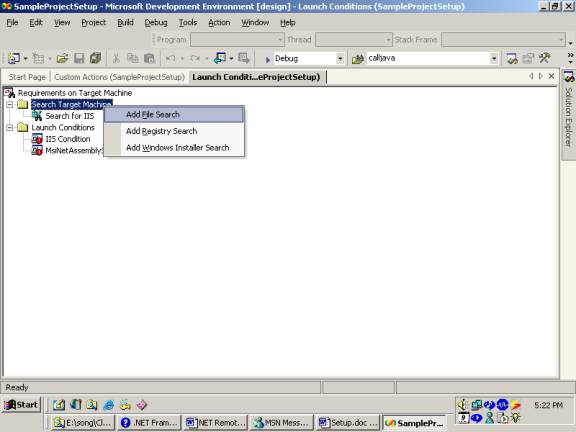Click the Redo toolbar icon

(x=195, y=58)
